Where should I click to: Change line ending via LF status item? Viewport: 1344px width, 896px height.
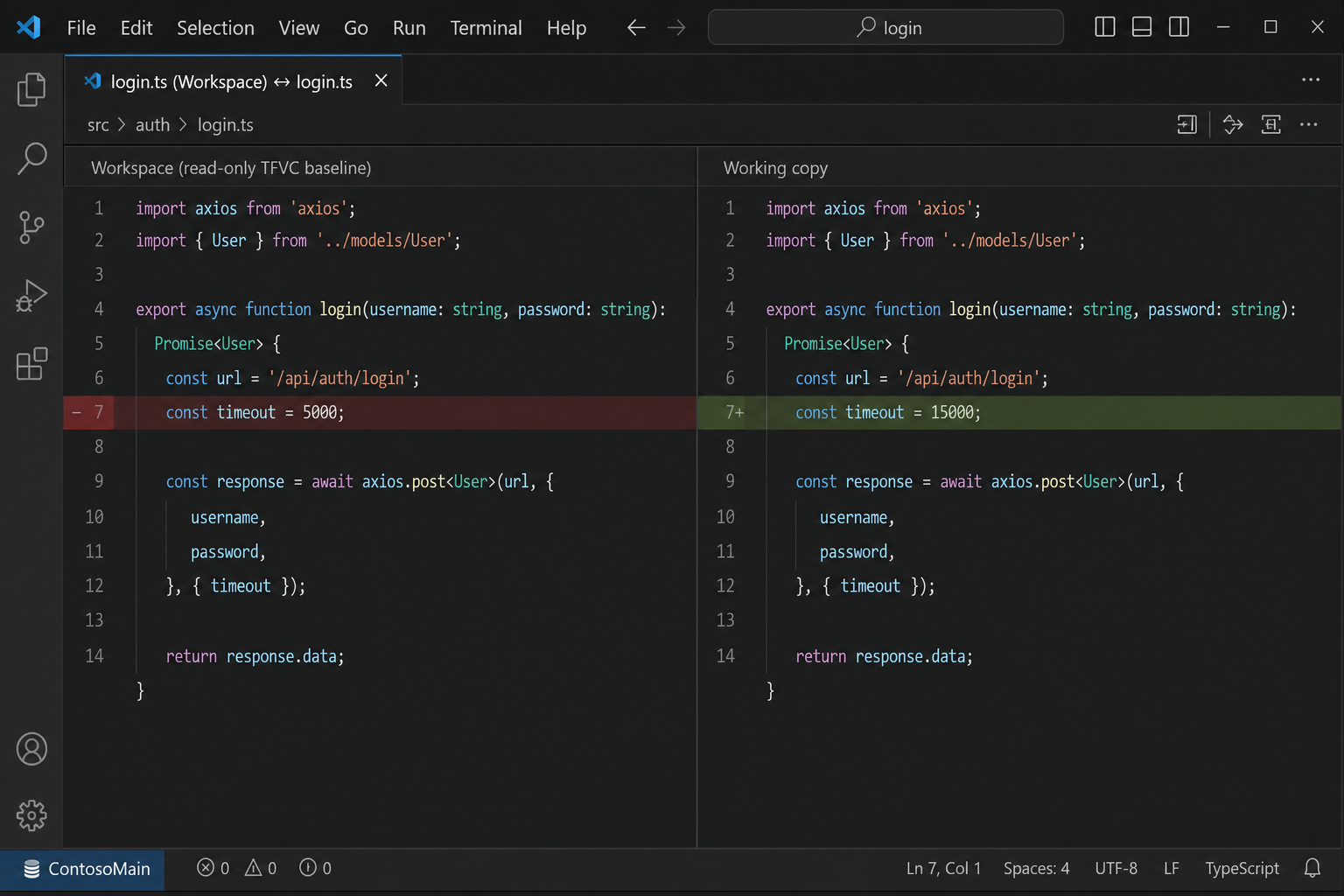point(1171,868)
